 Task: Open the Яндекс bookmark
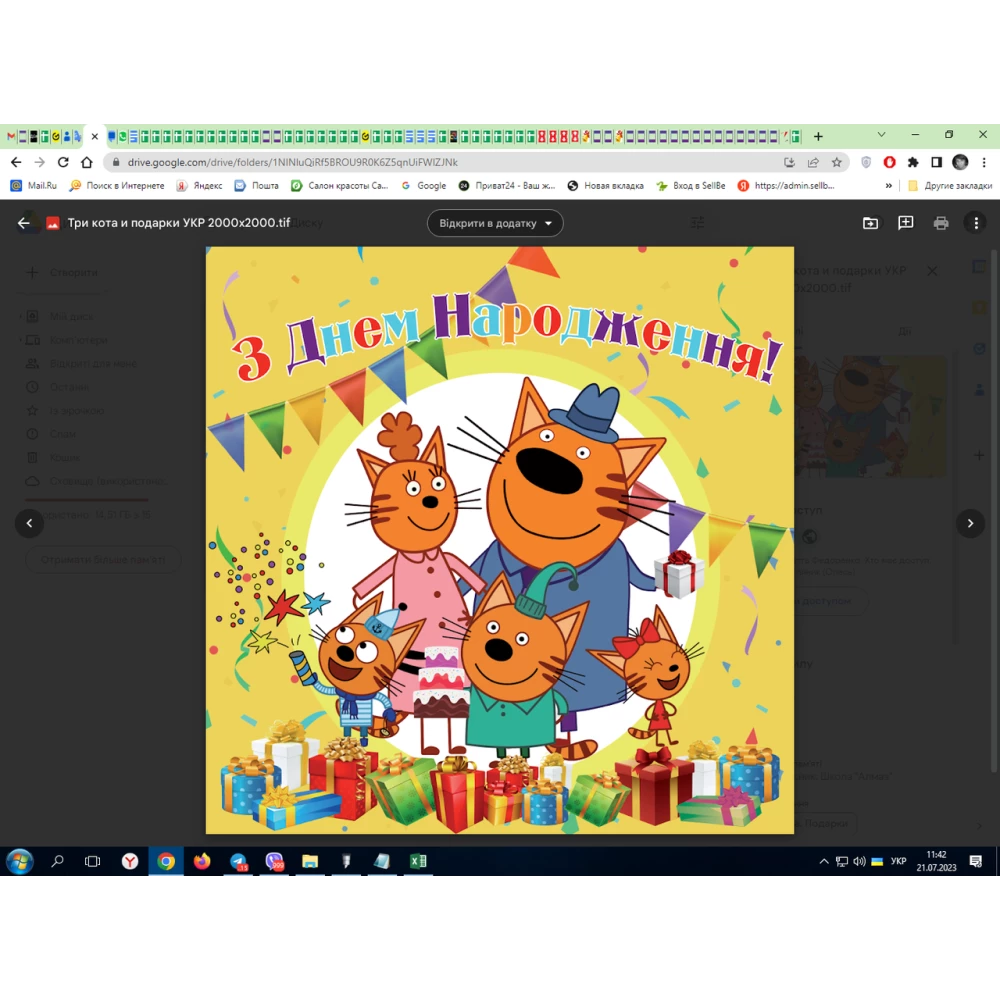tap(200, 186)
